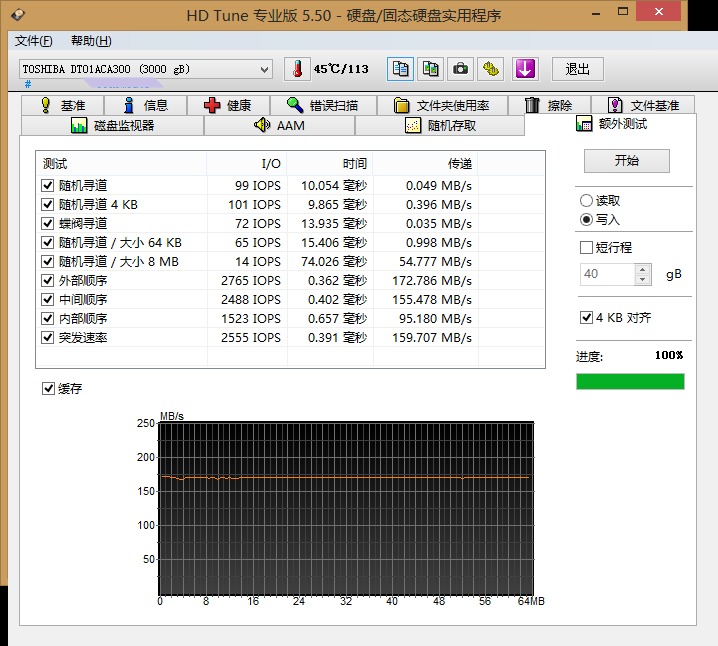Click the short stroke 40 gB field
Viewport: 718px width, 646px height.
(607, 274)
